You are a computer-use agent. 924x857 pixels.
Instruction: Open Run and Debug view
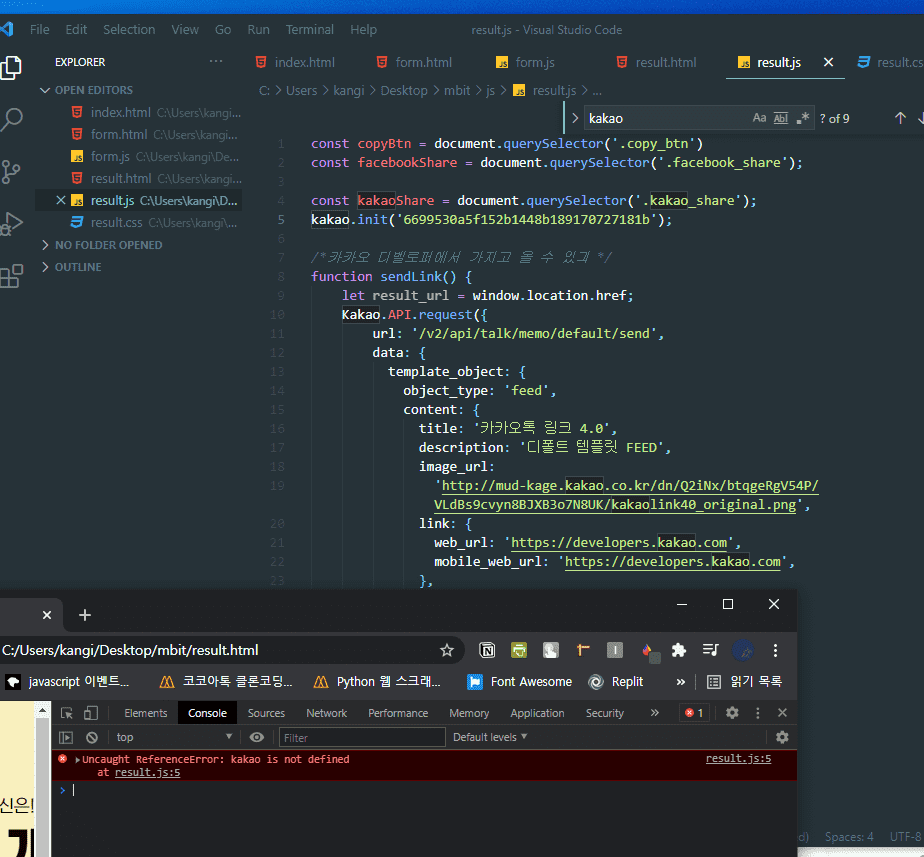tap(11, 223)
